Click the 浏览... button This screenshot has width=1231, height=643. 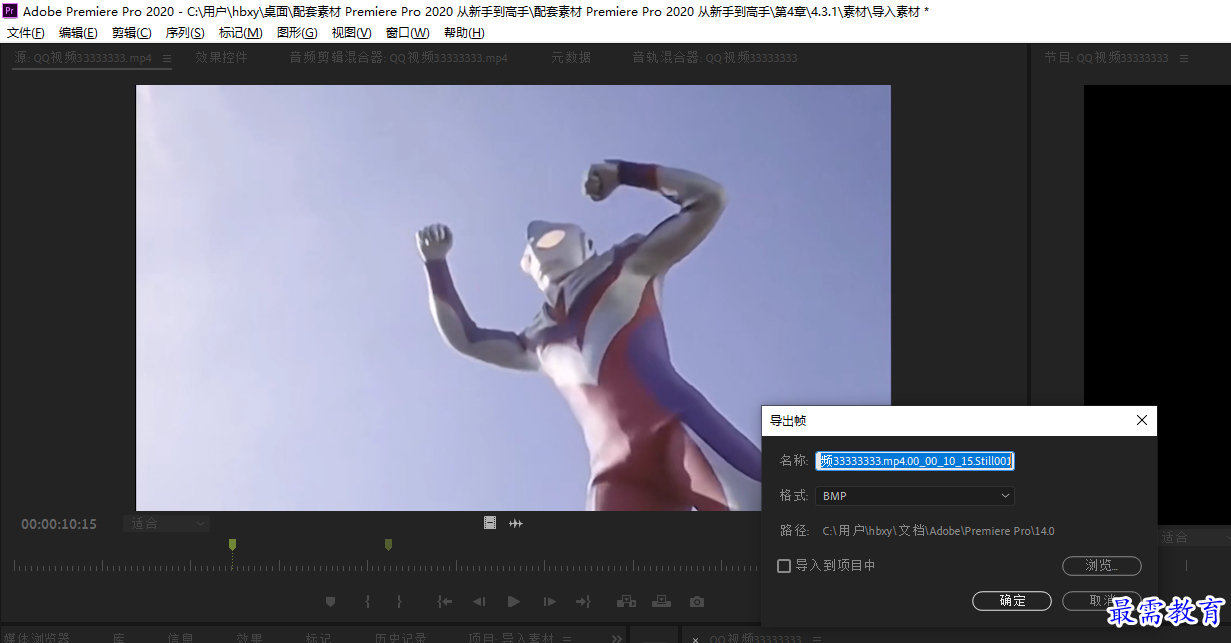[x=1101, y=566]
